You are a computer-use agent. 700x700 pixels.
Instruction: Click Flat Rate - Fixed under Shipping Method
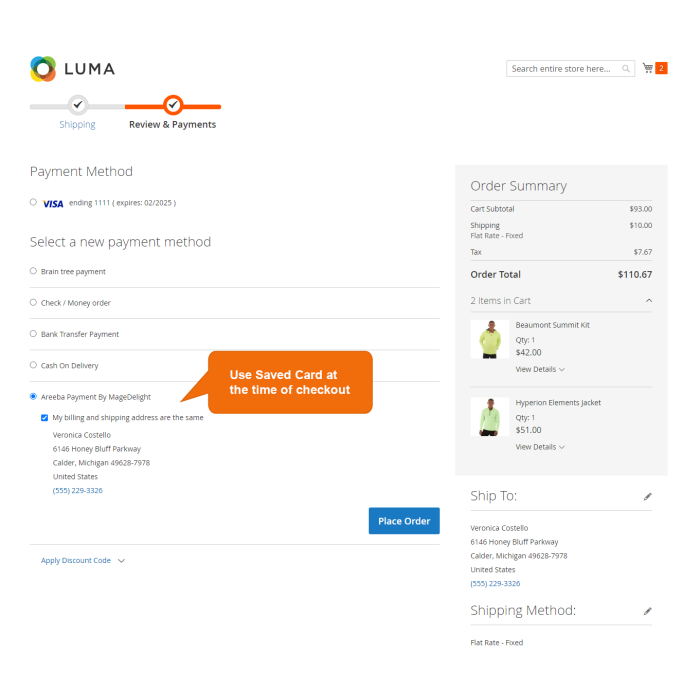click(x=496, y=643)
